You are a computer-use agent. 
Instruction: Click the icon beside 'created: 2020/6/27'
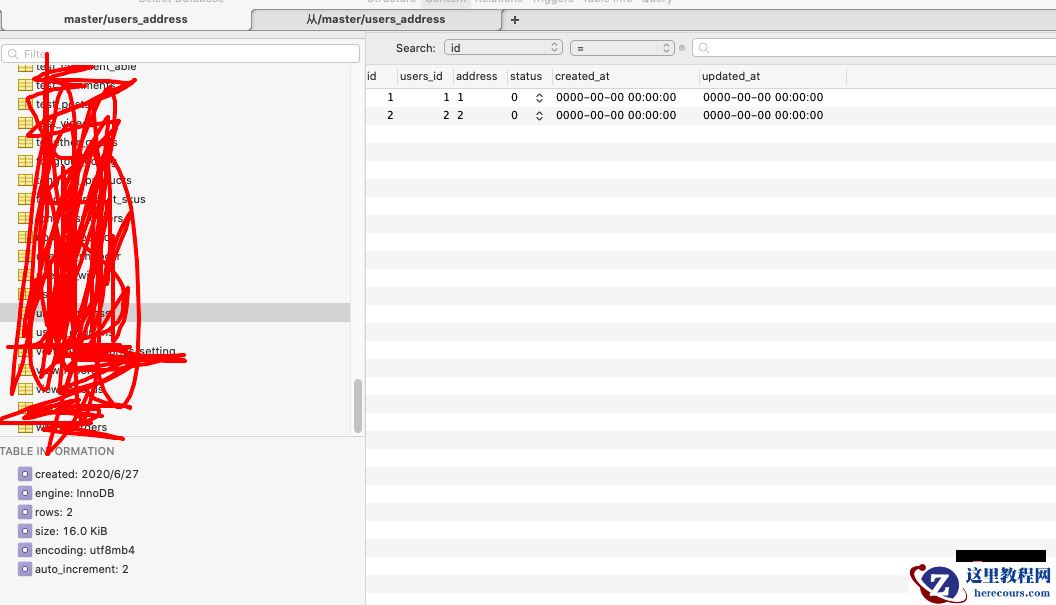pyautogui.click(x=25, y=474)
